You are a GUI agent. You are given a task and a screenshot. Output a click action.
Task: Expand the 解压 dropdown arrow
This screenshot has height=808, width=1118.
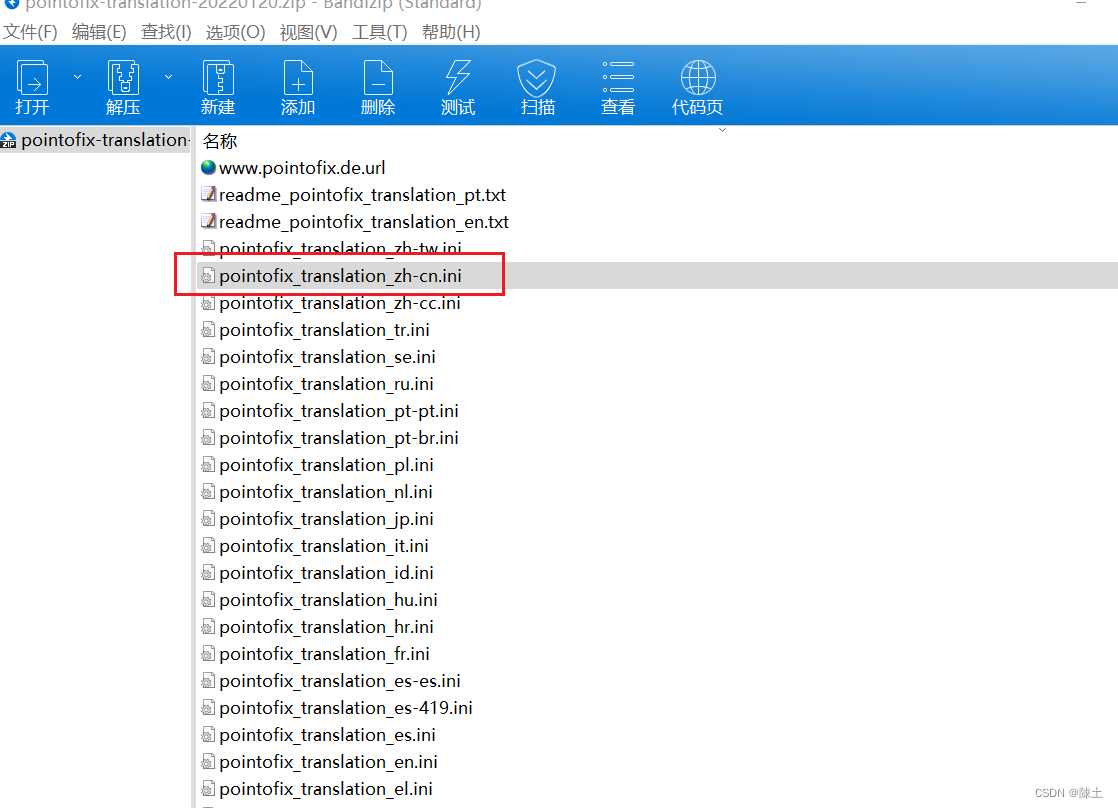(x=168, y=77)
